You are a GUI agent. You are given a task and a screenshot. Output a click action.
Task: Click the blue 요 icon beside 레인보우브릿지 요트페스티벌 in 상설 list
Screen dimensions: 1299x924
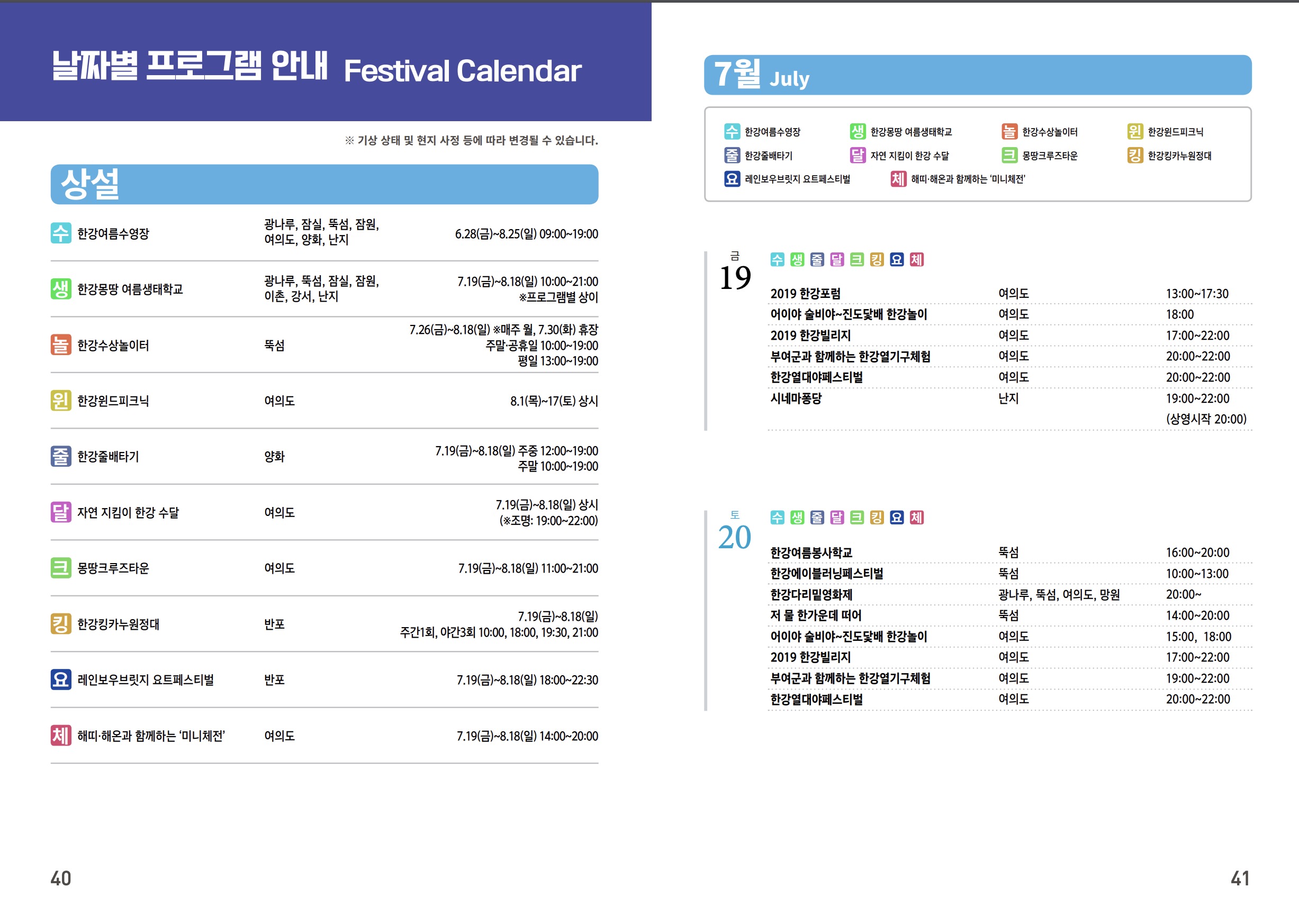coord(61,680)
